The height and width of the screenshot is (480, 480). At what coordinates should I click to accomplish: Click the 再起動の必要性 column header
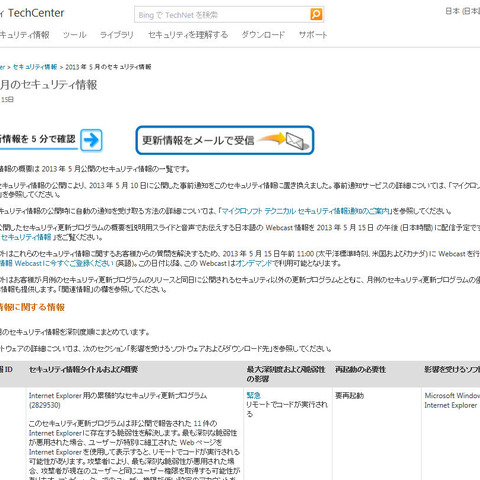tap(360, 369)
